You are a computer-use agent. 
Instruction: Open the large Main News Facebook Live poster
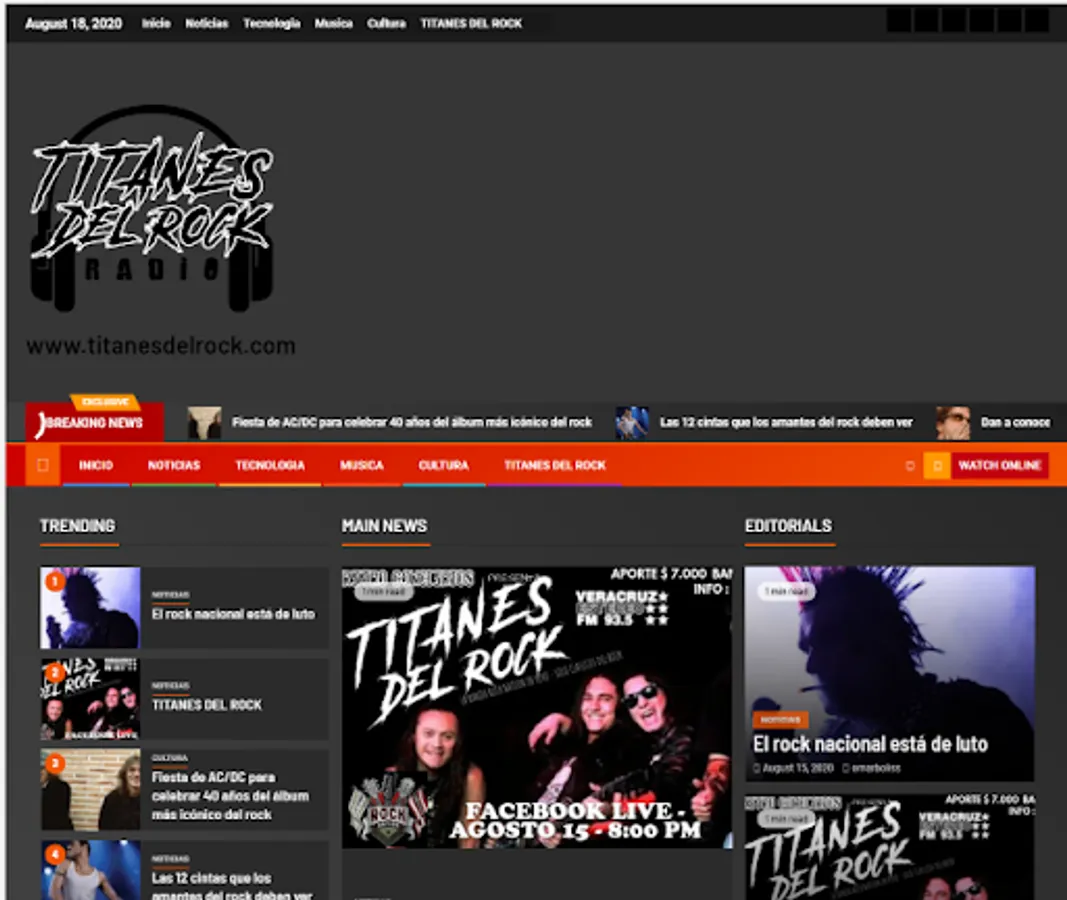537,707
